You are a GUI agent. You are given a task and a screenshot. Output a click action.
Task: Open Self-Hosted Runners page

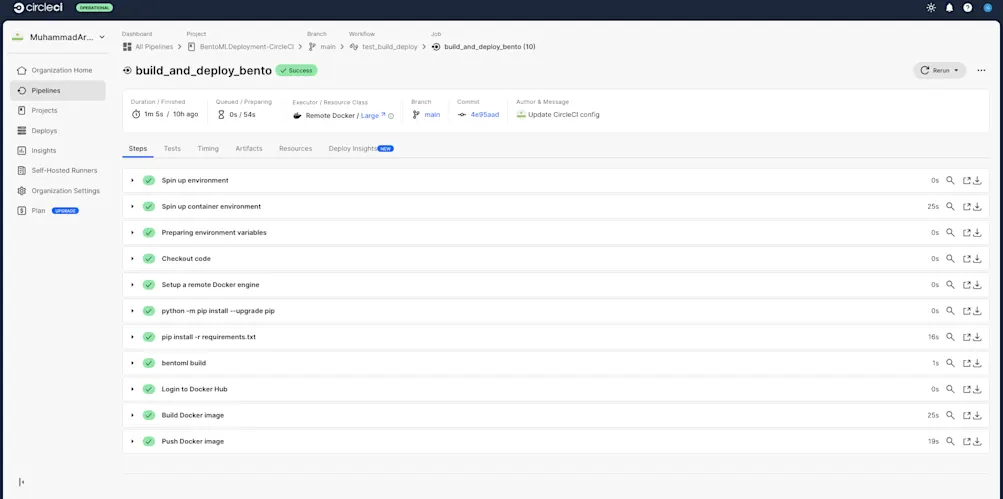point(58,170)
